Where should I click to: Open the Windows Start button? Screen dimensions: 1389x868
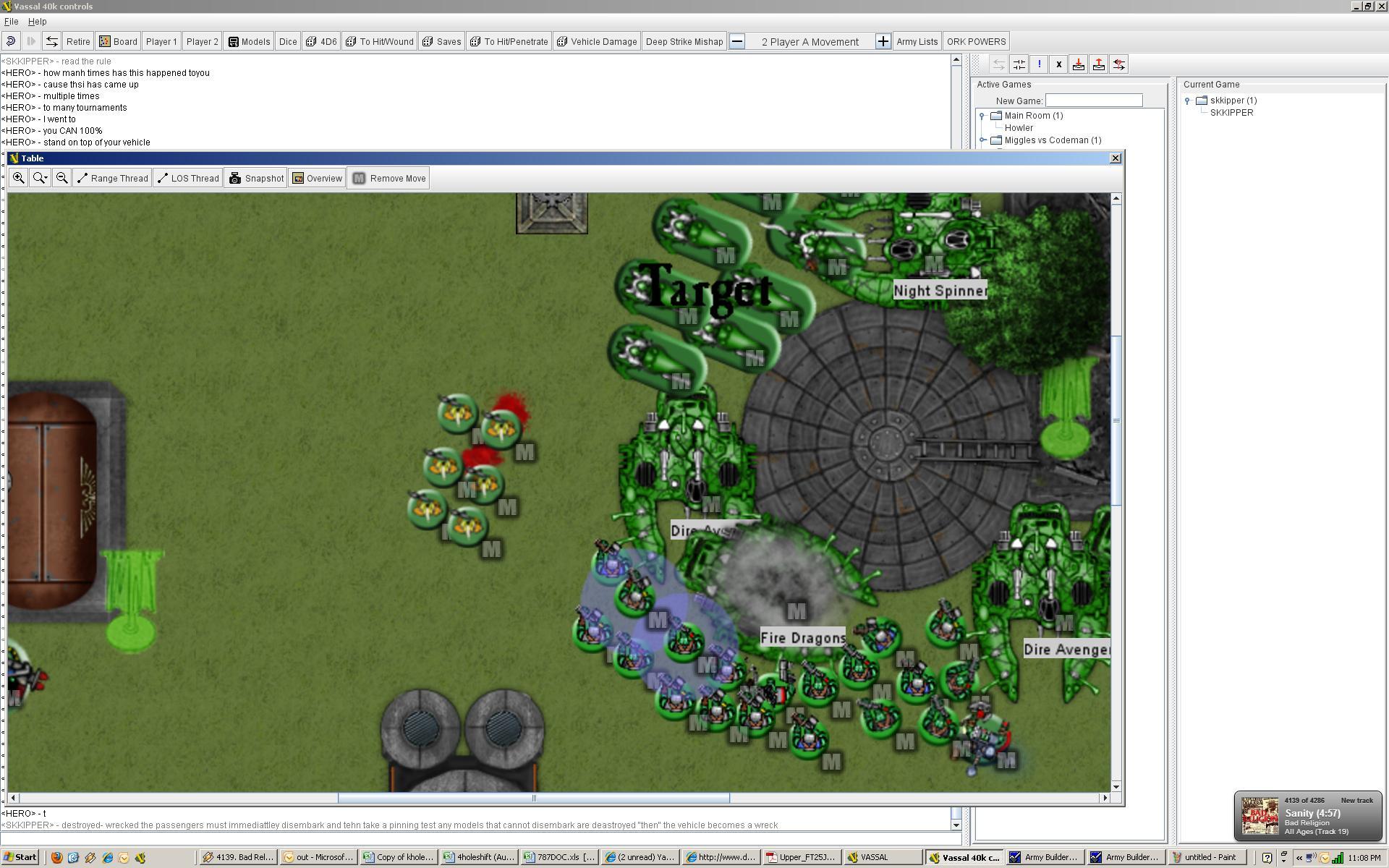pyautogui.click(x=20, y=857)
